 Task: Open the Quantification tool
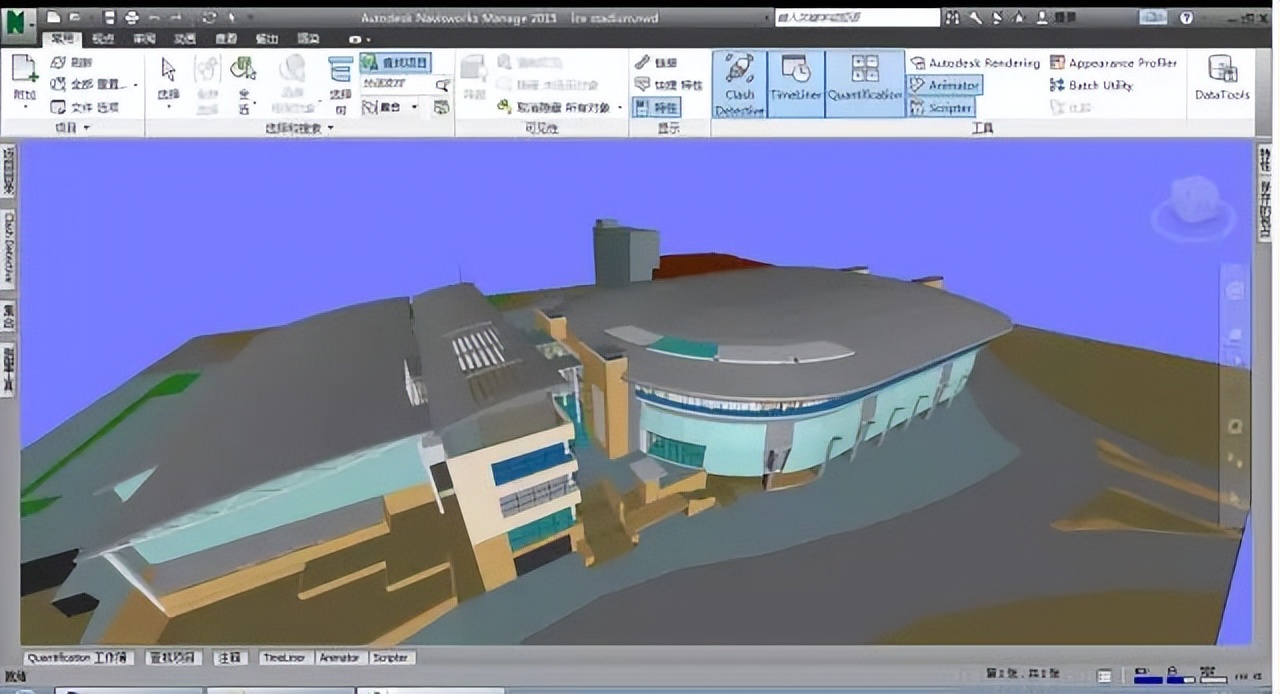pyautogui.click(x=866, y=84)
